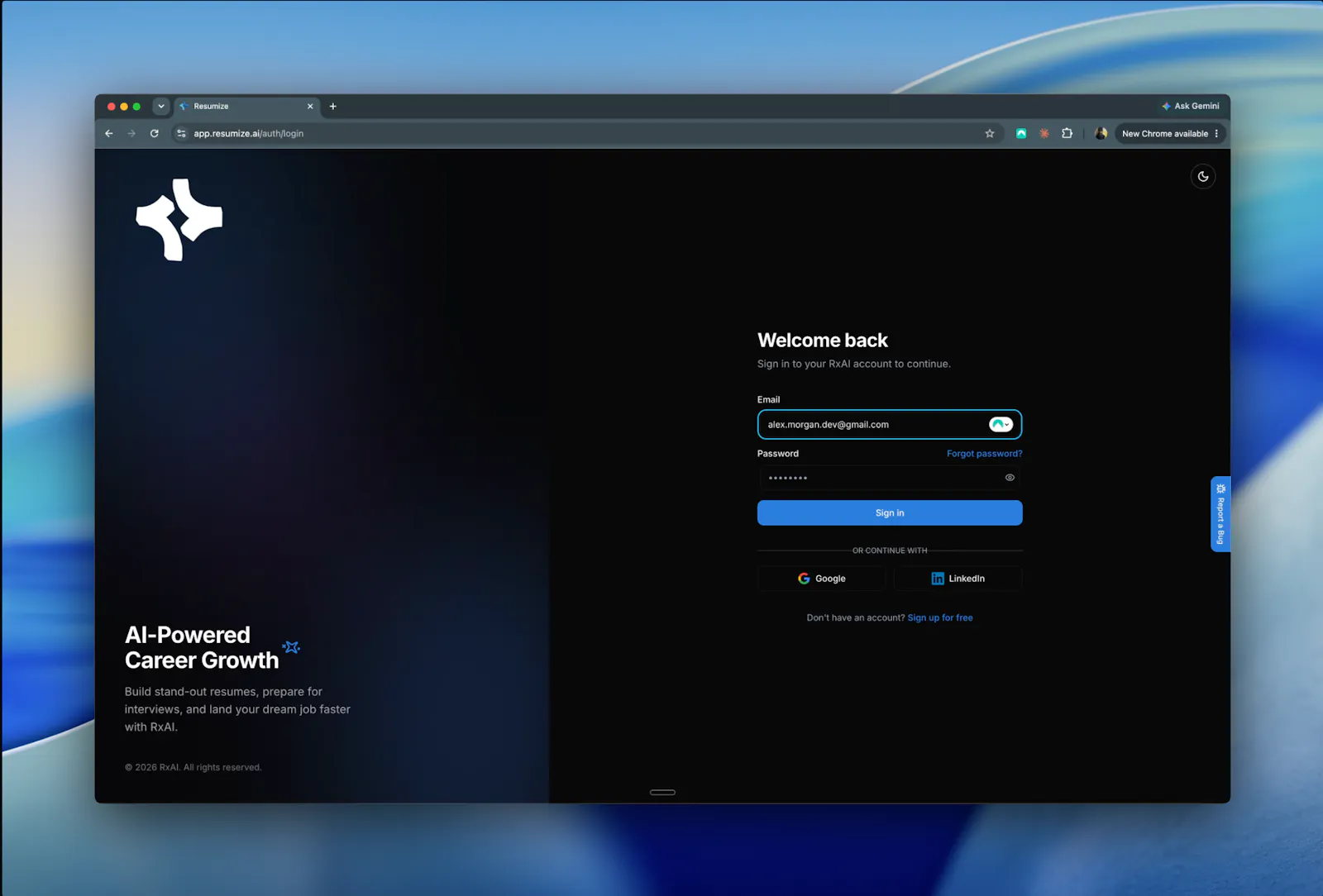Continue with Google button
Screen dimensions: 1323x896
click(x=821, y=579)
